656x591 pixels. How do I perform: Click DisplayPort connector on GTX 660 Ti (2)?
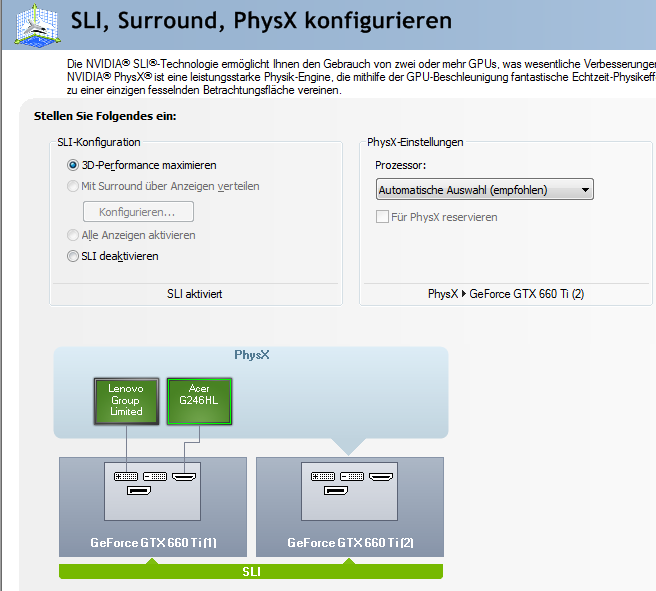[336, 490]
